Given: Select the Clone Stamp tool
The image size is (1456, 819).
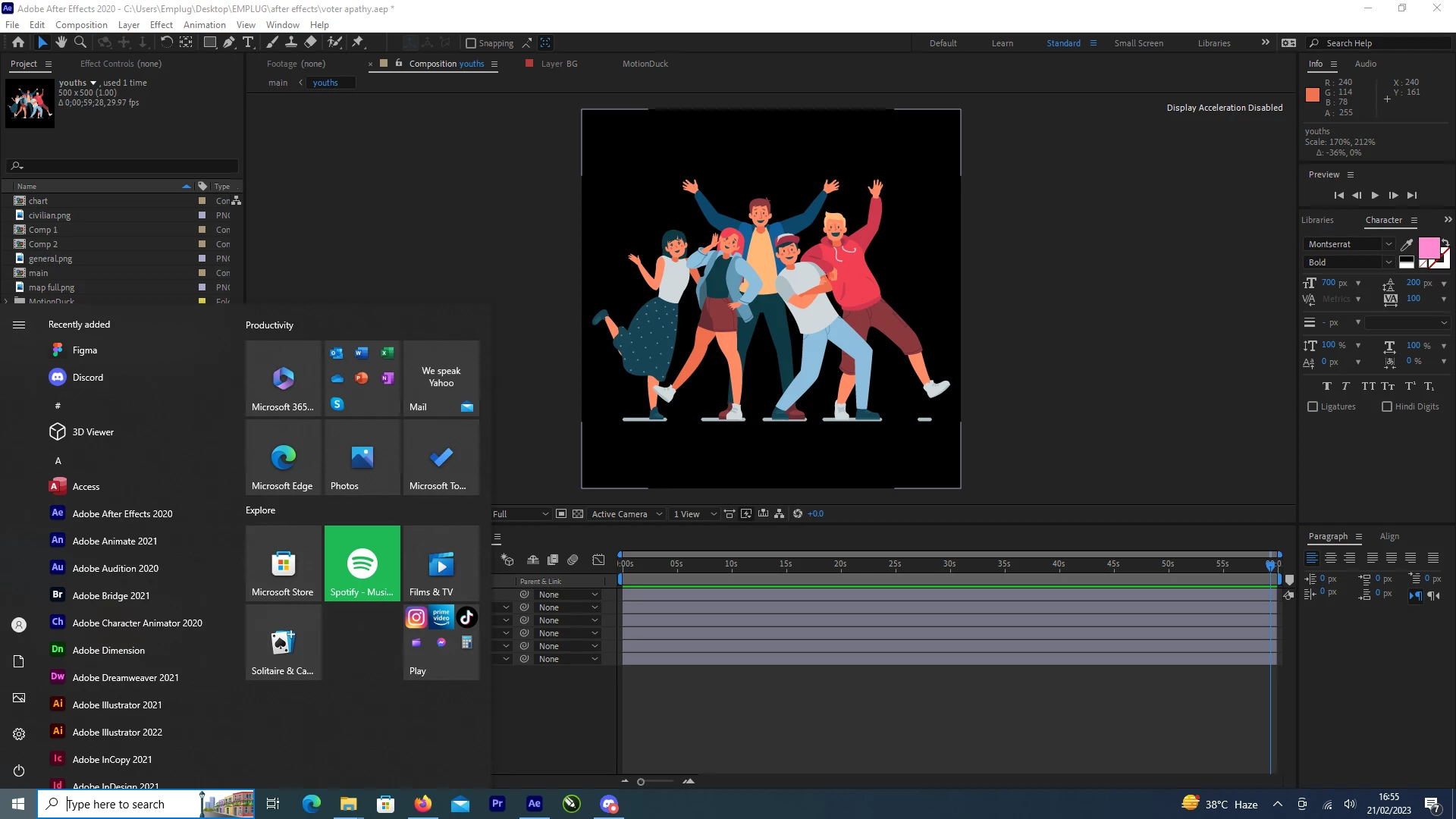Looking at the screenshot, I should pyautogui.click(x=290, y=42).
